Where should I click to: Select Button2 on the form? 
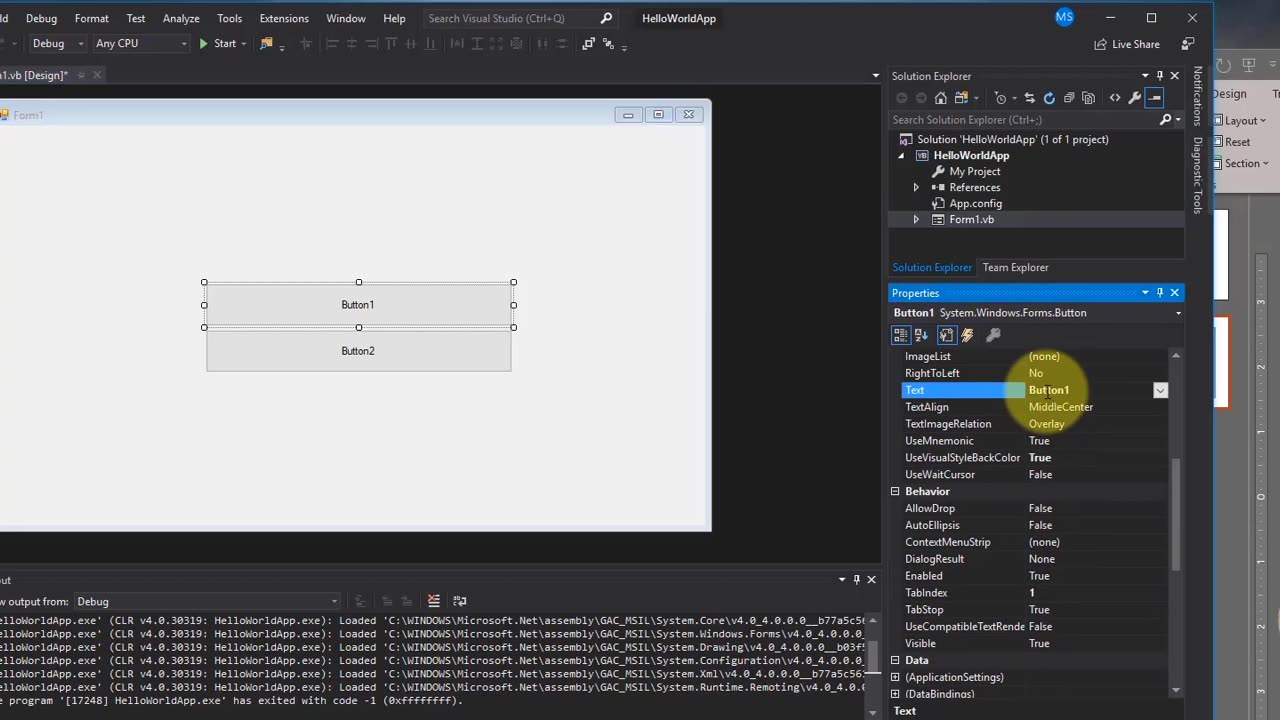coord(358,351)
